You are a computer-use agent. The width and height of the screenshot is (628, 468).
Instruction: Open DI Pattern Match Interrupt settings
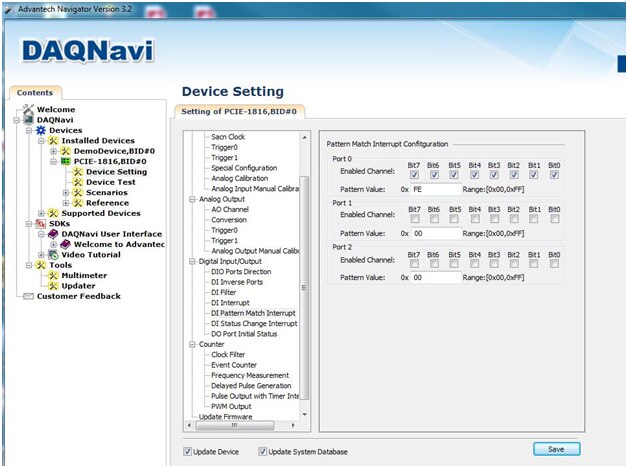tap(253, 313)
